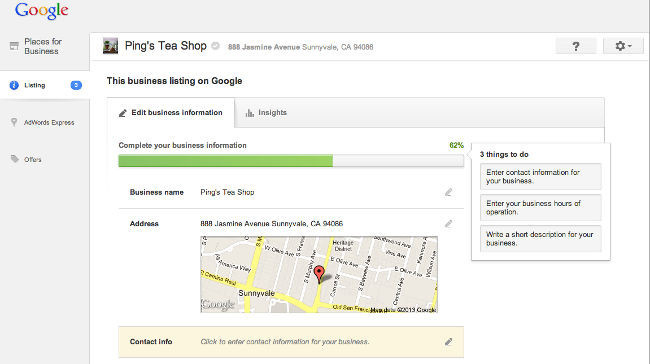Image resolution: width=650 pixels, height=364 pixels.
Task: Open the help question mark button
Action: 576,46
